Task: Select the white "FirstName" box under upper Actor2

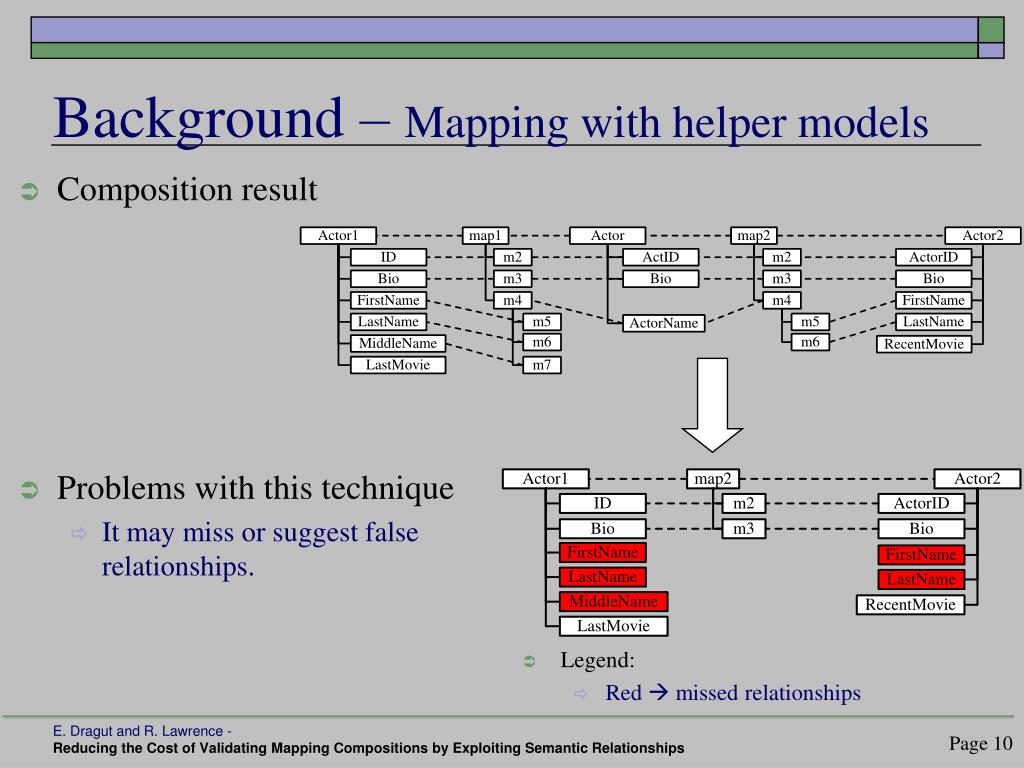Action: (x=934, y=300)
